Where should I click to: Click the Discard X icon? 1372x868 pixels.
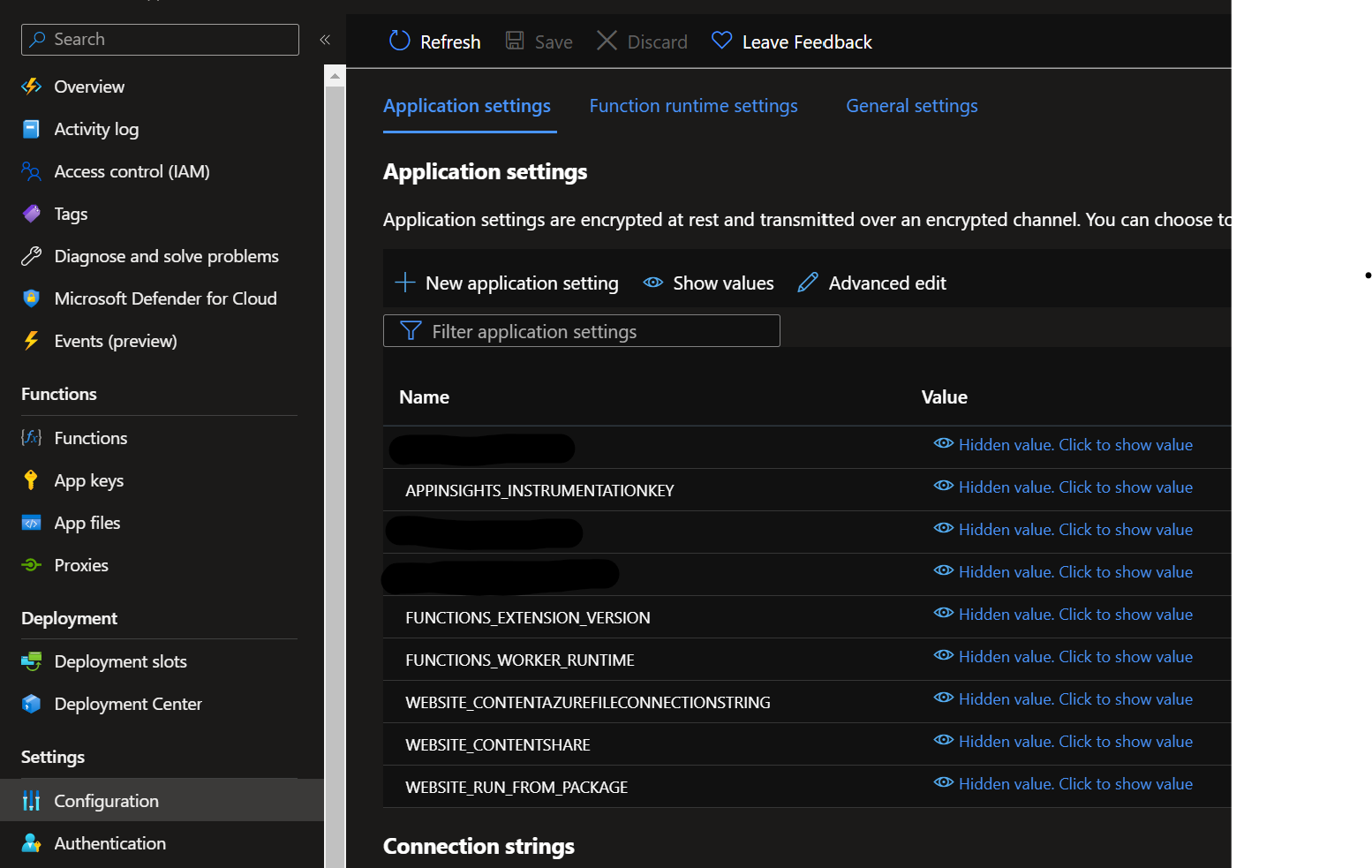607,41
